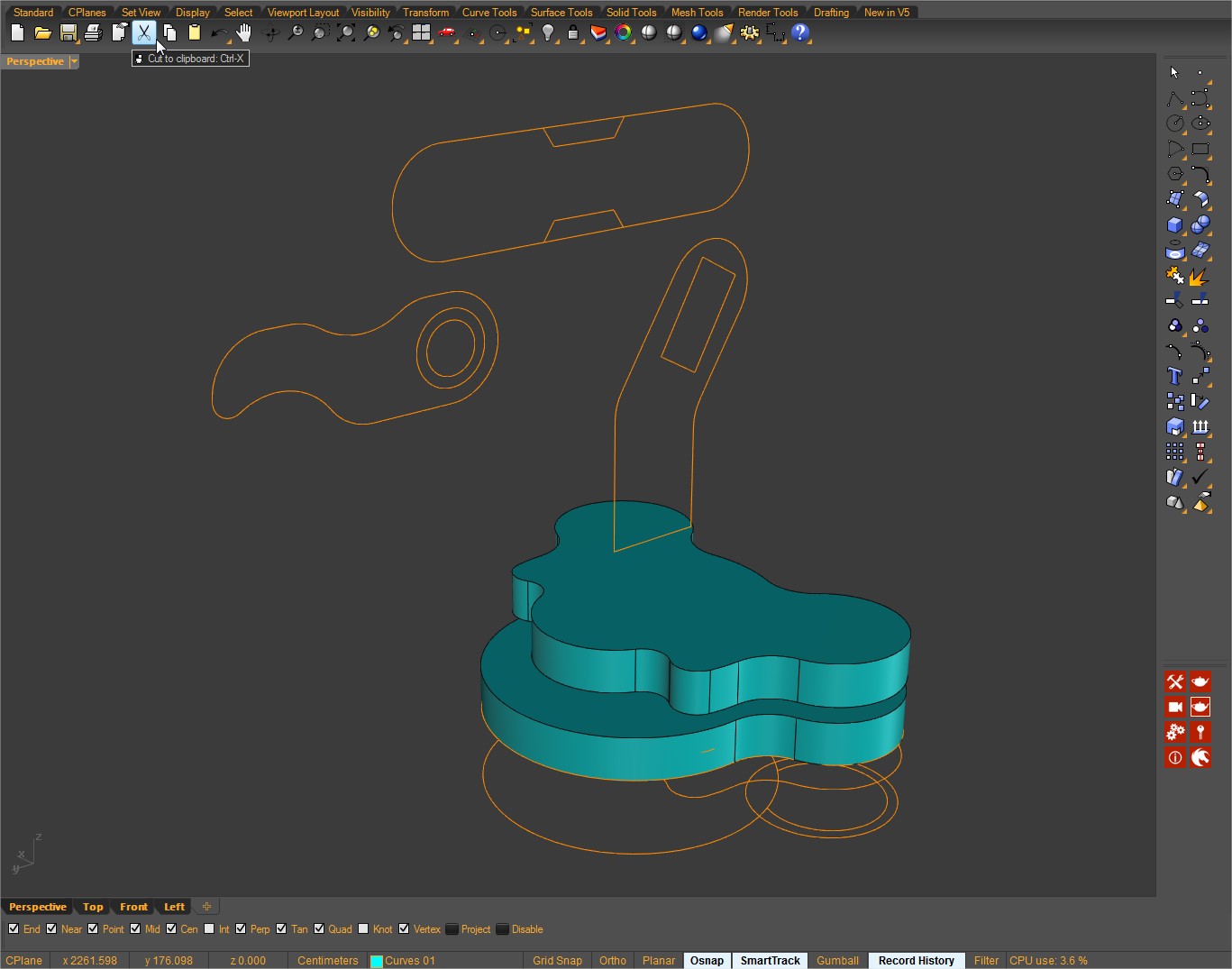Viewport: 1232px width, 969px height.
Task: Select the Text object T tool
Action: click(x=1174, y=376)
